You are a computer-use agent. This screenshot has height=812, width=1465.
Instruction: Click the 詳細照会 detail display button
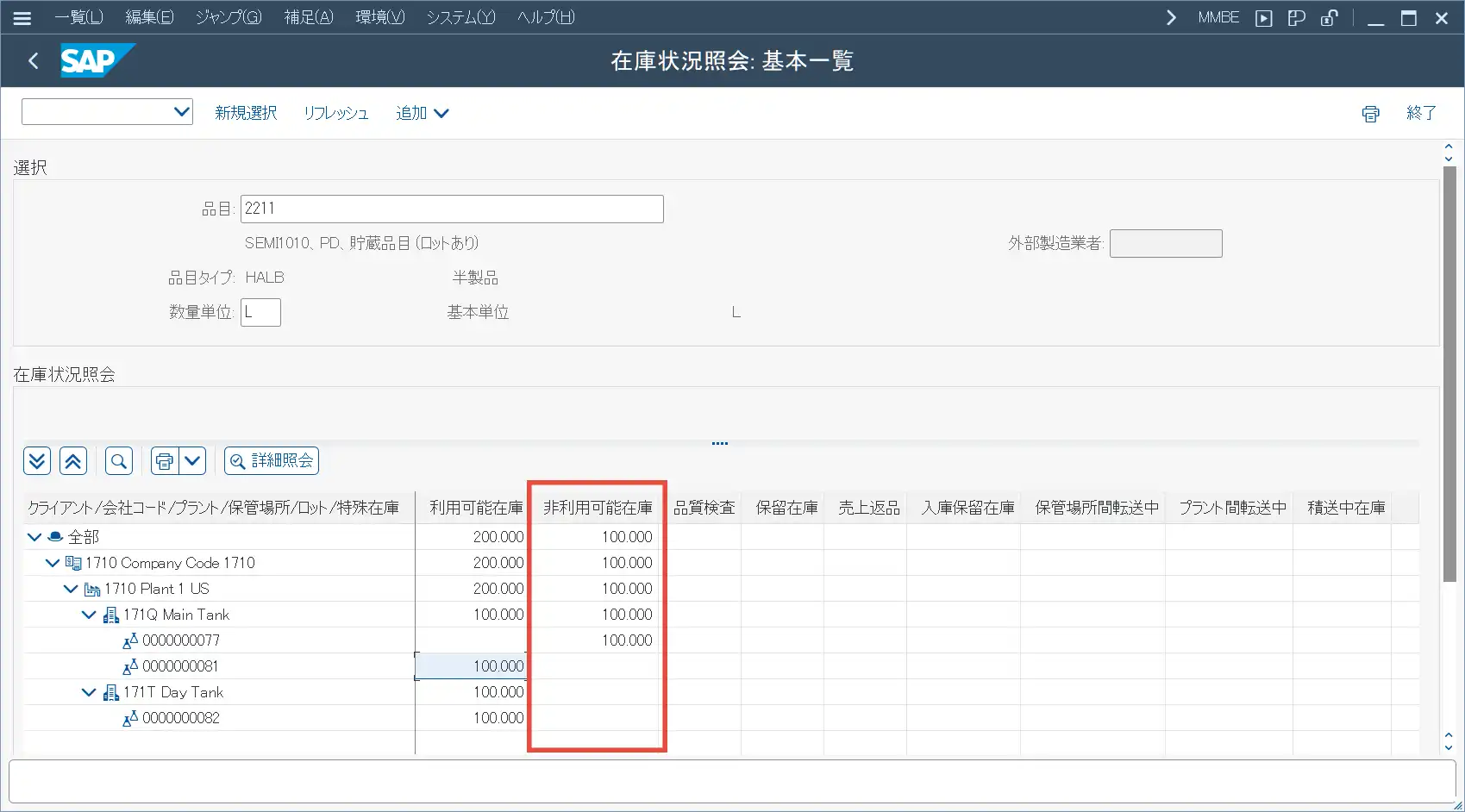click(x=271, y=460)
